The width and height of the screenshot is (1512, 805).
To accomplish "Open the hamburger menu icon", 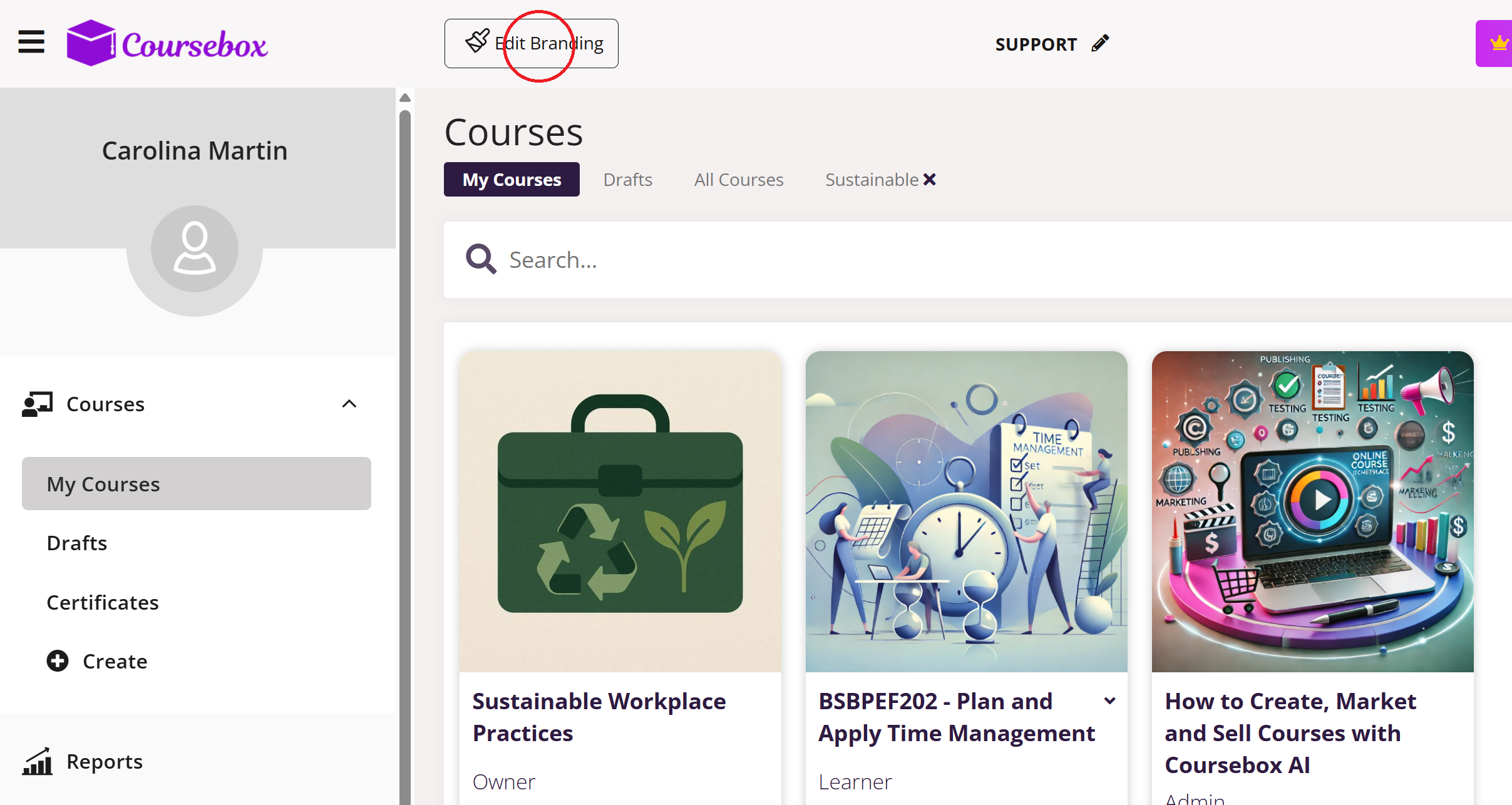I will (31, 43).
